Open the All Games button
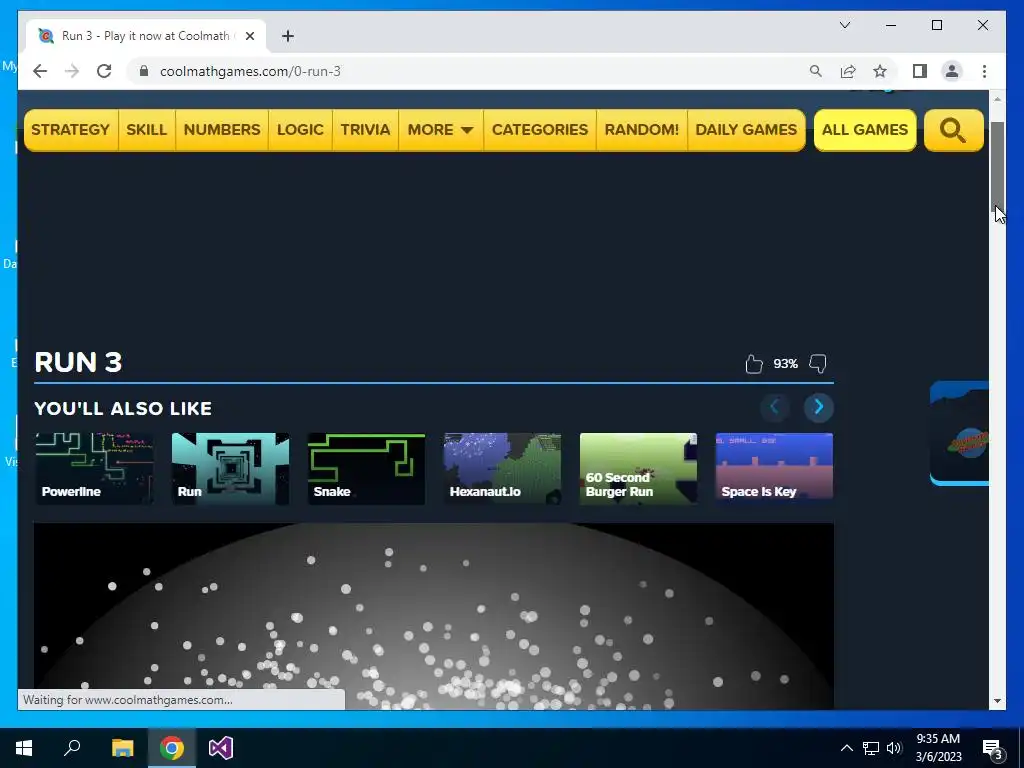 tap(865, 130)
